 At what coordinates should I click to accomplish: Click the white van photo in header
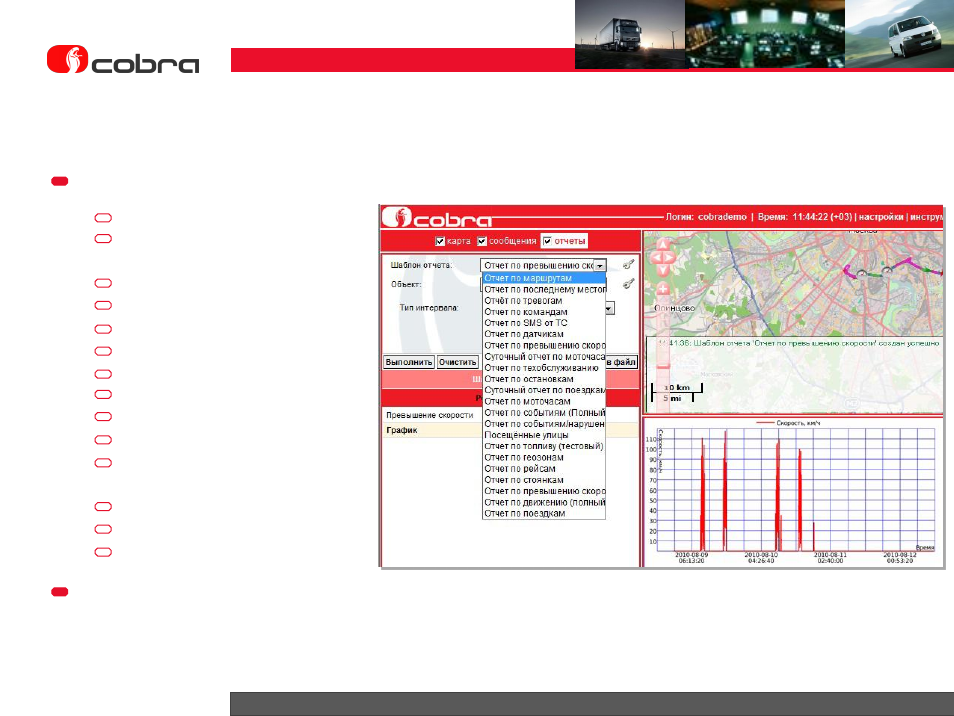tap(899, 34)
